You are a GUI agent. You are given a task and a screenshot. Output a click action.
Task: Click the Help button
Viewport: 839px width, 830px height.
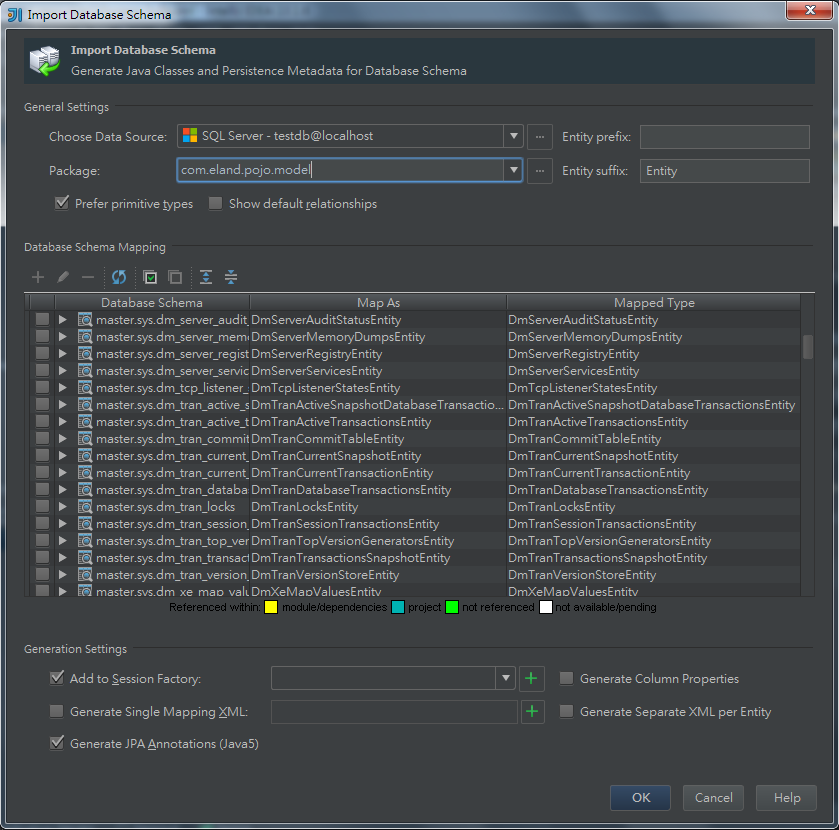point(786,797)
